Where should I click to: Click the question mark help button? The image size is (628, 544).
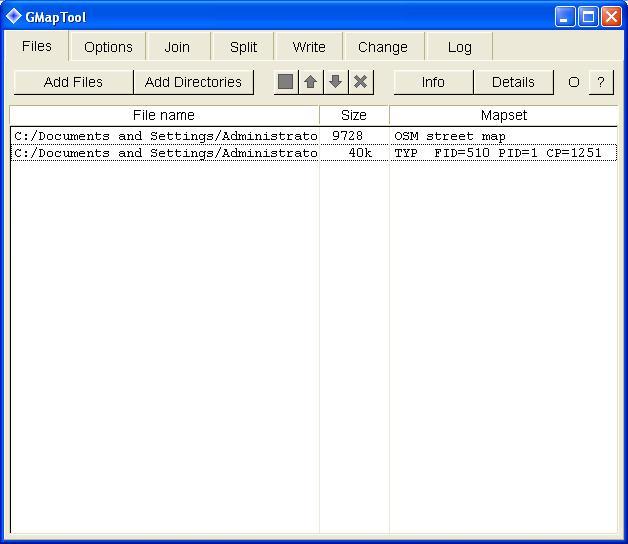(600, 82)
